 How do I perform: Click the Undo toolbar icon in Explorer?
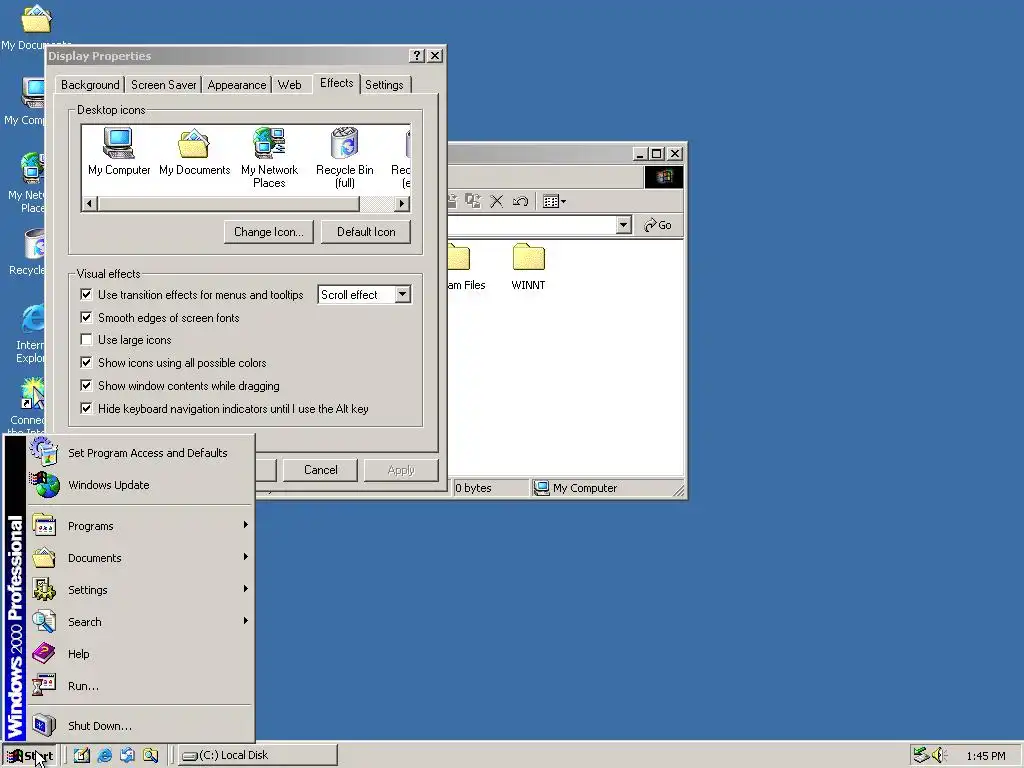point(520,201)
